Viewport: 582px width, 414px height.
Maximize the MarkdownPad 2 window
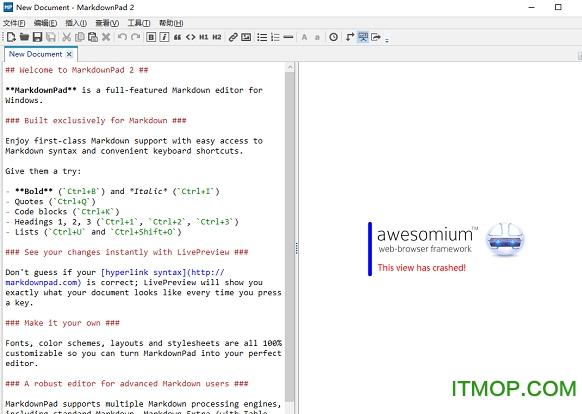(x=558, y=7)
